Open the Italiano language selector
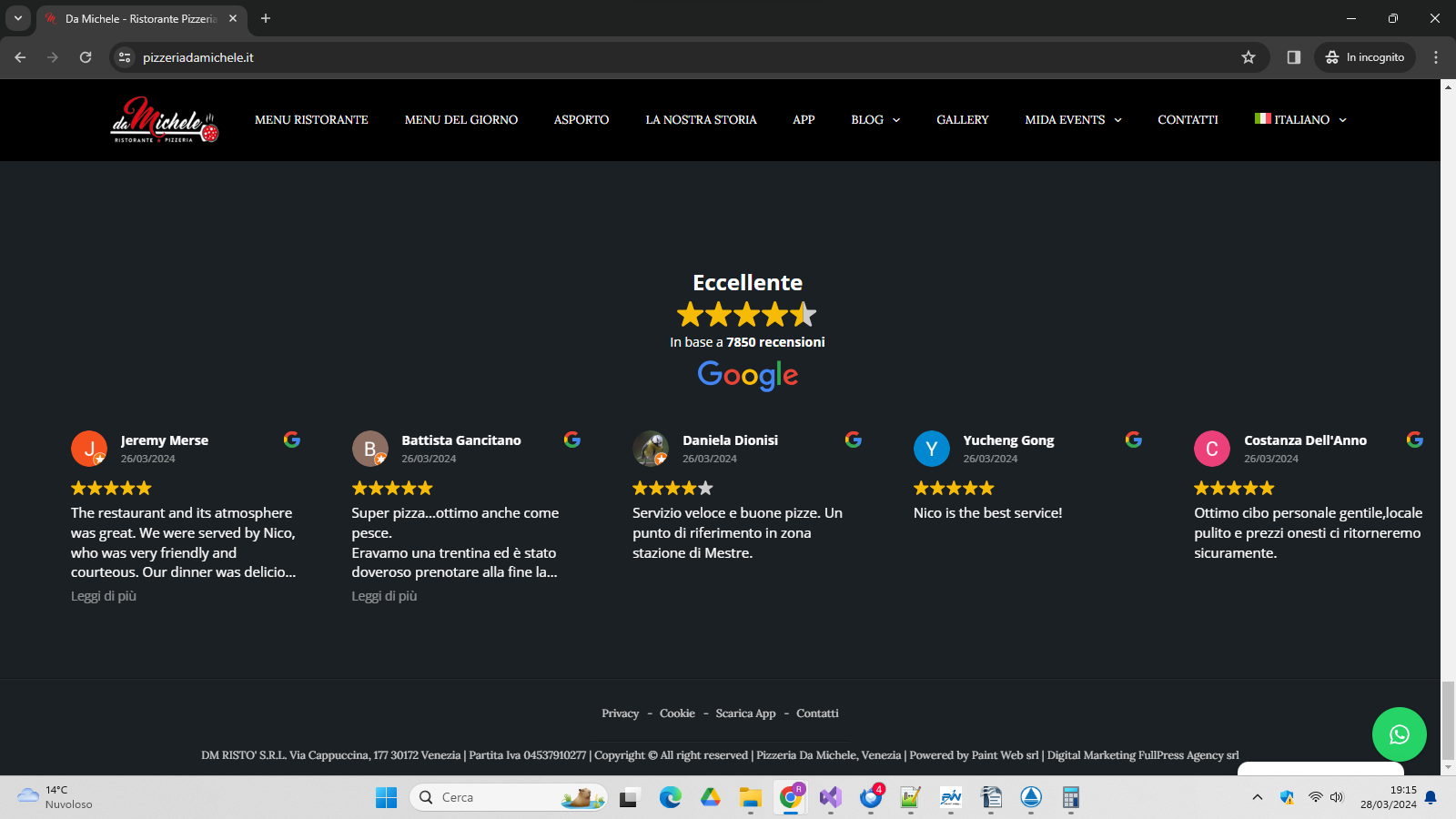1456x819 pixels. coord(1300,120)
